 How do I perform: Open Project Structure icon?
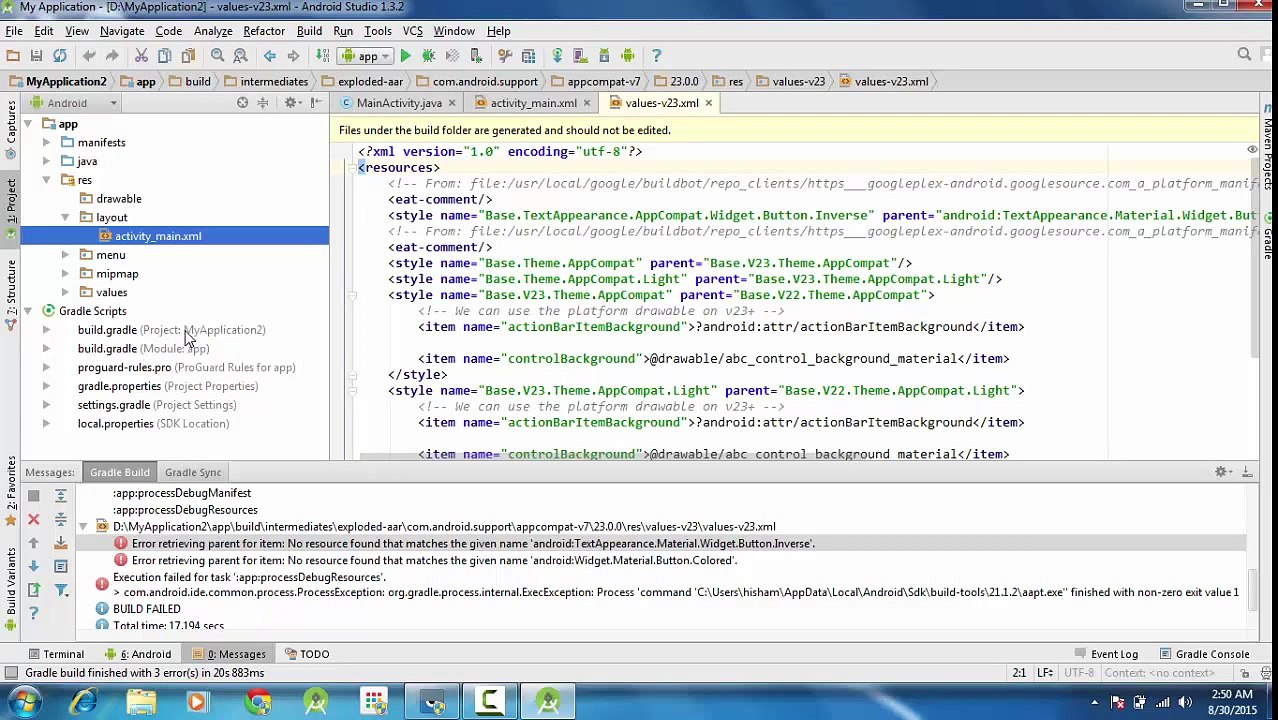(528, 56)
